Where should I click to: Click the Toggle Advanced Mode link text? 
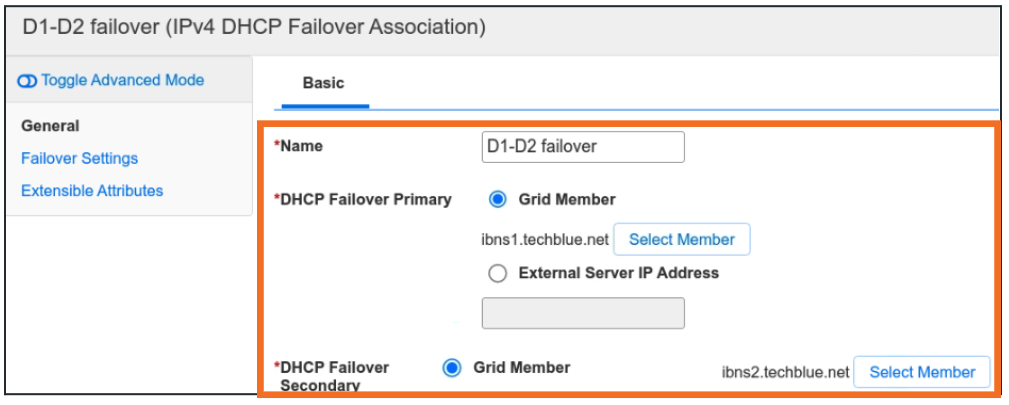122,80
